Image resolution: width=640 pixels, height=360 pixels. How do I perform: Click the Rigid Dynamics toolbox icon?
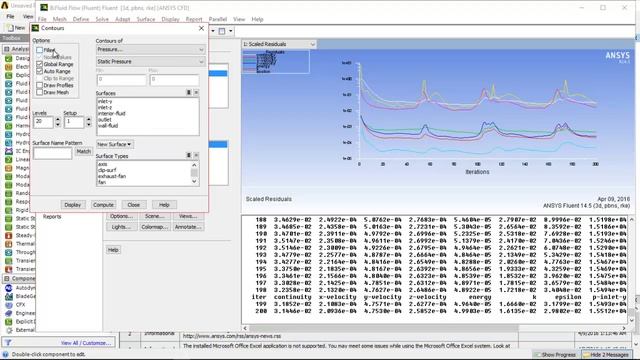[x=8, y=210]
